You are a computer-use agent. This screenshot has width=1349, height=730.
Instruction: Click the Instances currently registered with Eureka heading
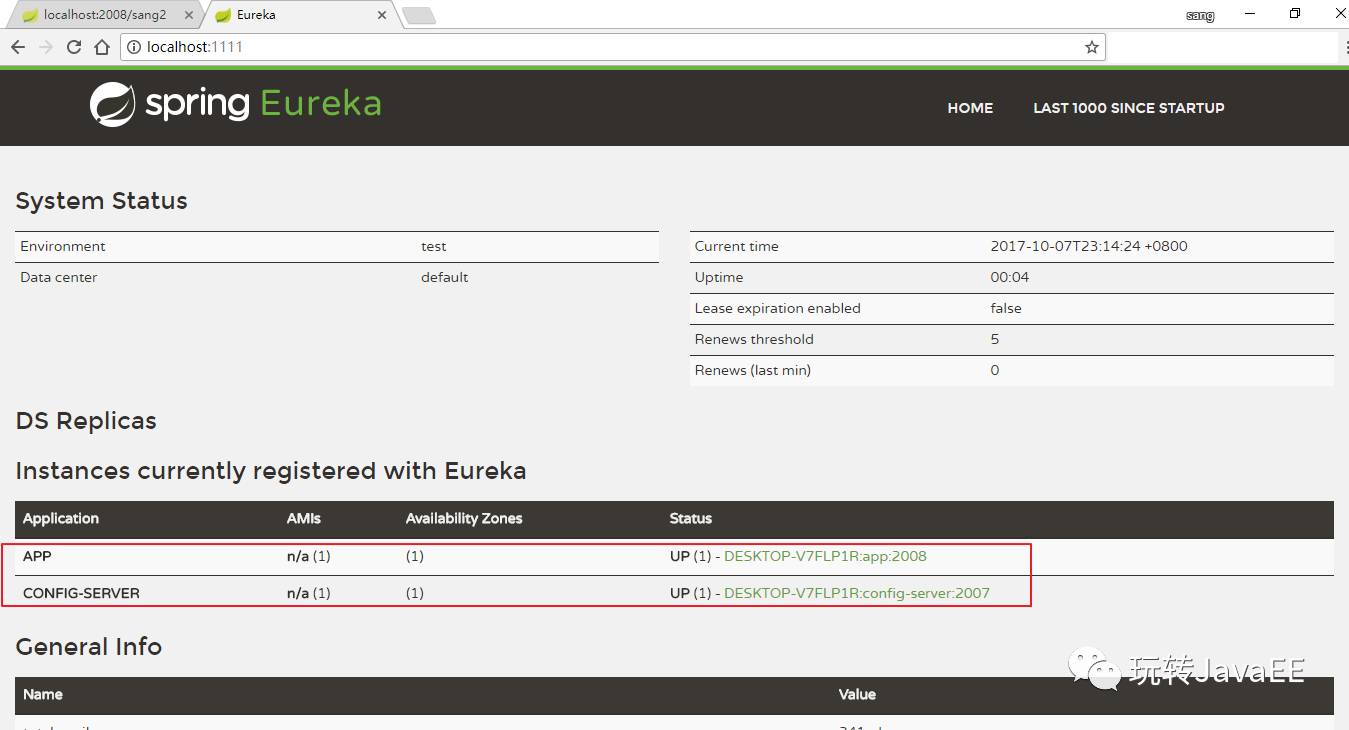coord(271,471)
